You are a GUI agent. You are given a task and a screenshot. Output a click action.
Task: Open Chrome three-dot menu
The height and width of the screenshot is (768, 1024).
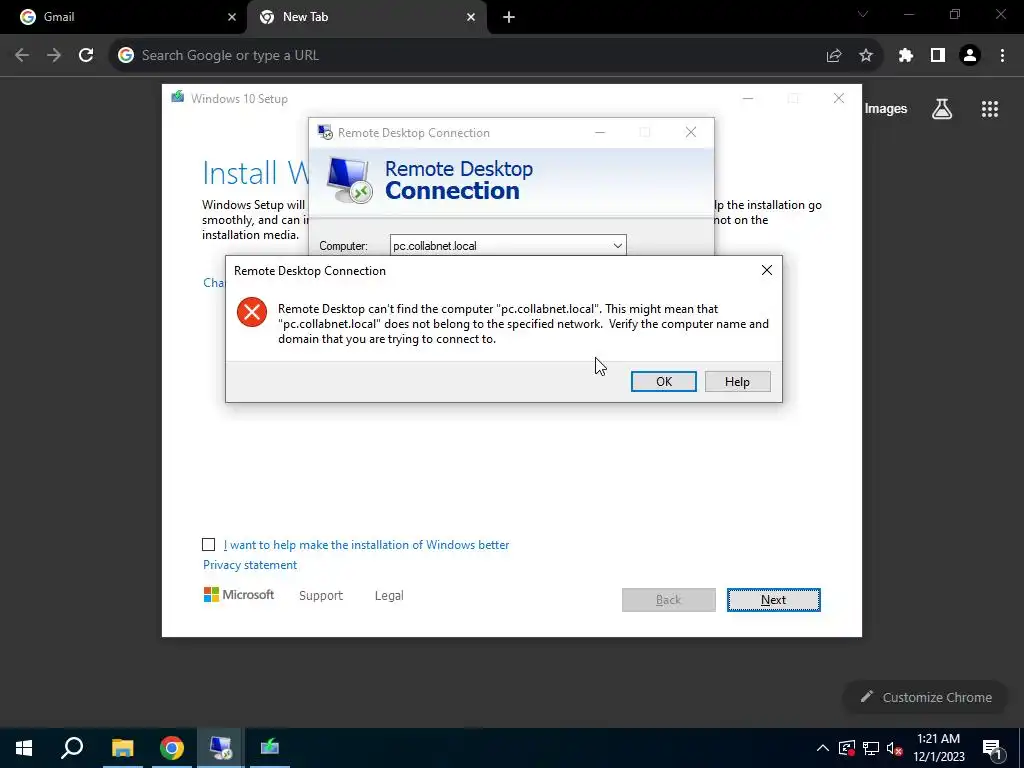pyautogui.click(x=1002, y=56)
